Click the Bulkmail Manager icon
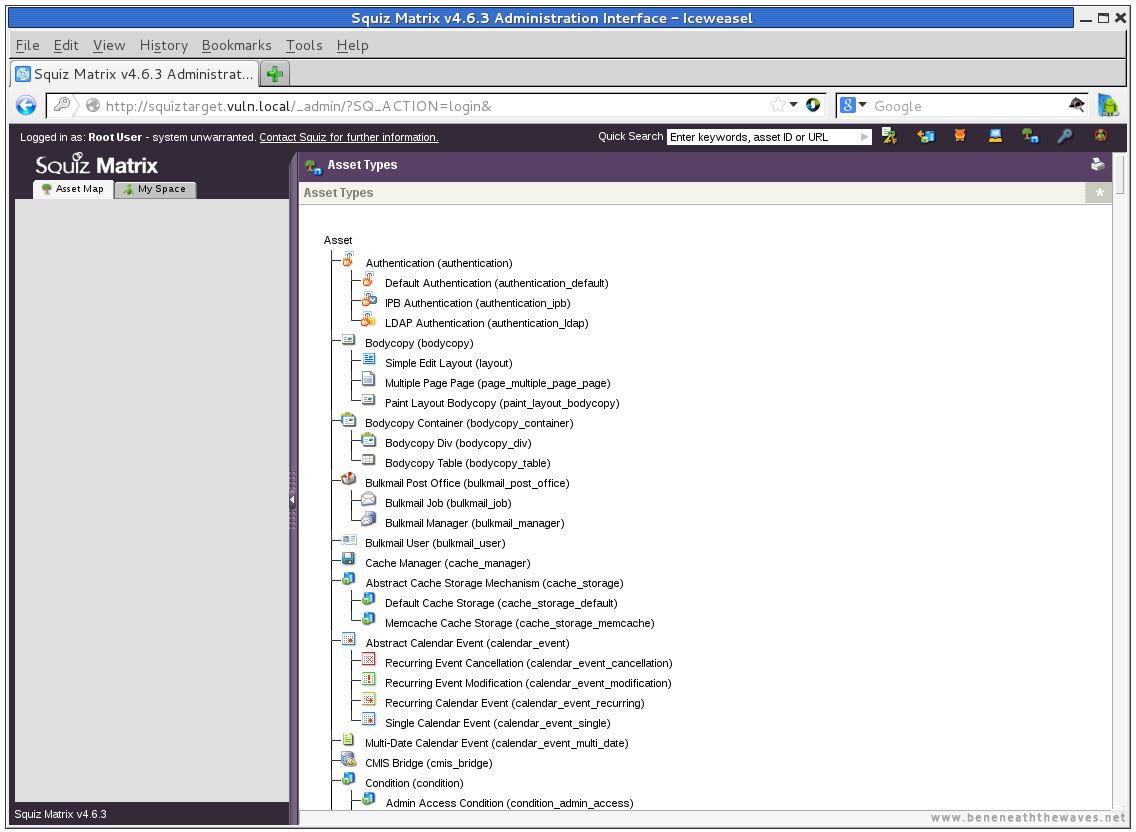 (x=369, y=519)
